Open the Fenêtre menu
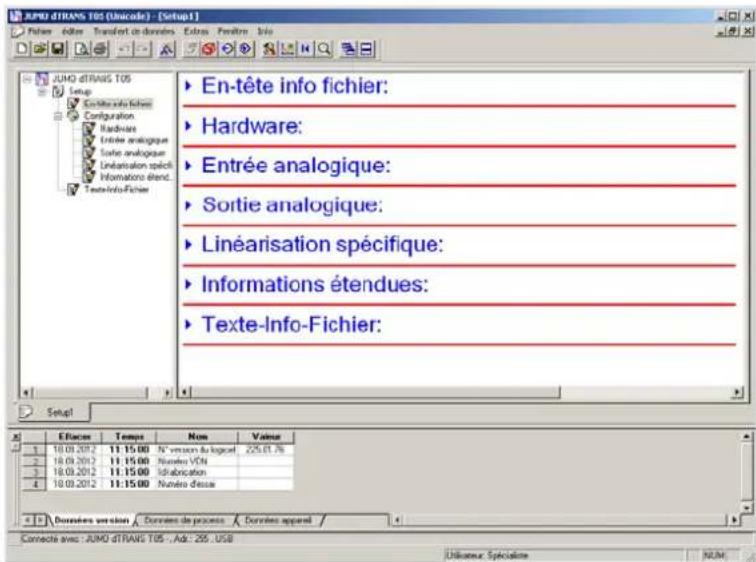 pos(232,31)
